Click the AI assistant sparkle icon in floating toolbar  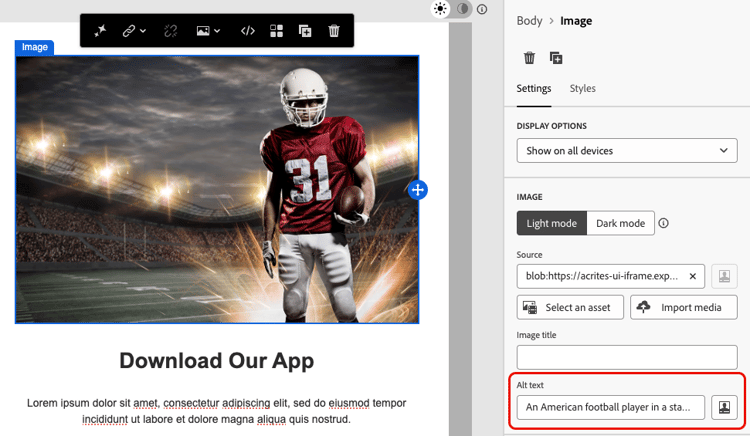(x=100, y=31)
